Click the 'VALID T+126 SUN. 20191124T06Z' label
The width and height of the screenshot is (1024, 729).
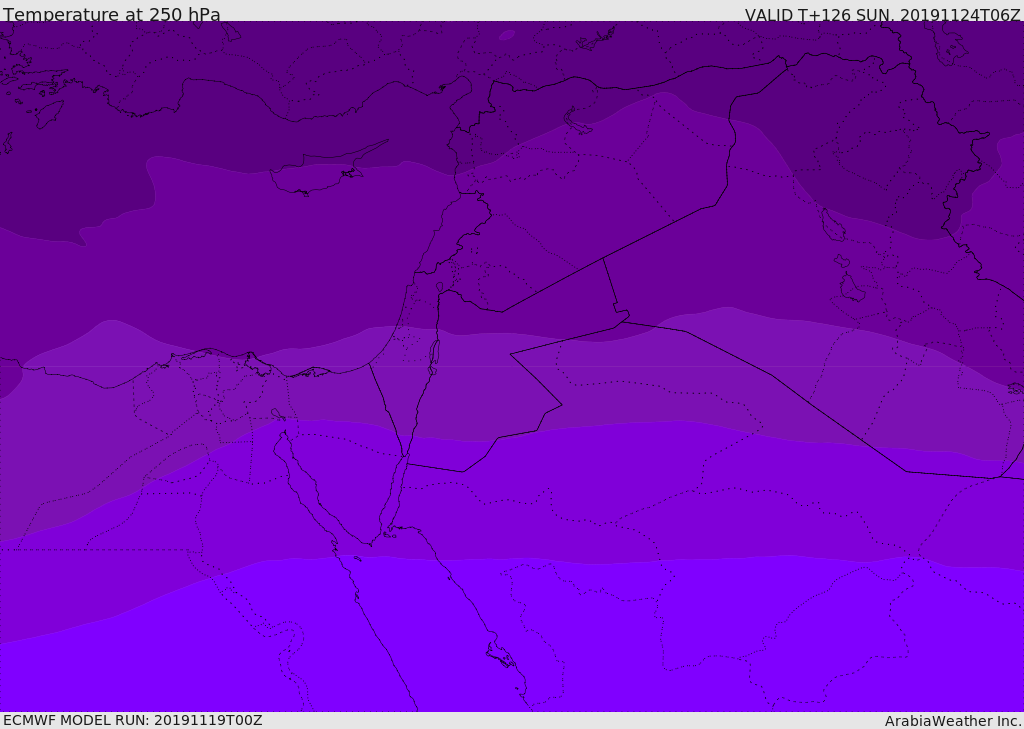(882, 15)
